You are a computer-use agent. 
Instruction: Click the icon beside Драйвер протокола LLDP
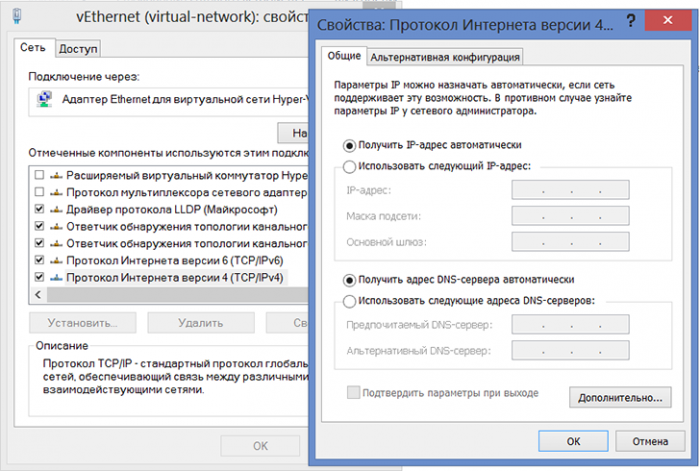pyautogui.click(x=56, y=209)
